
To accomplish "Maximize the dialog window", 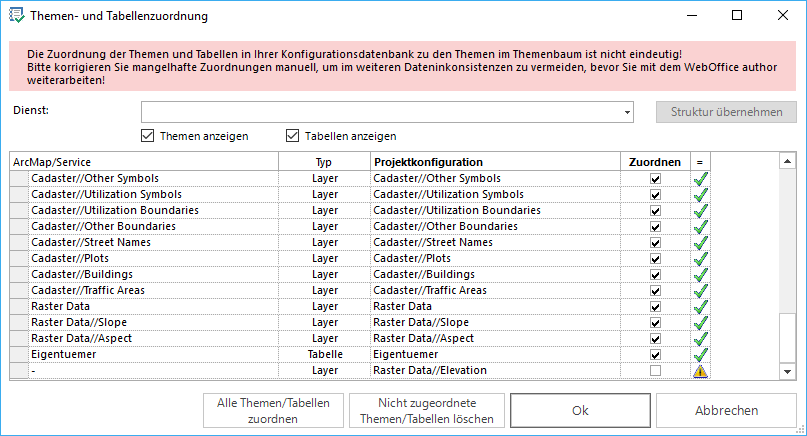I will [737, 15].
